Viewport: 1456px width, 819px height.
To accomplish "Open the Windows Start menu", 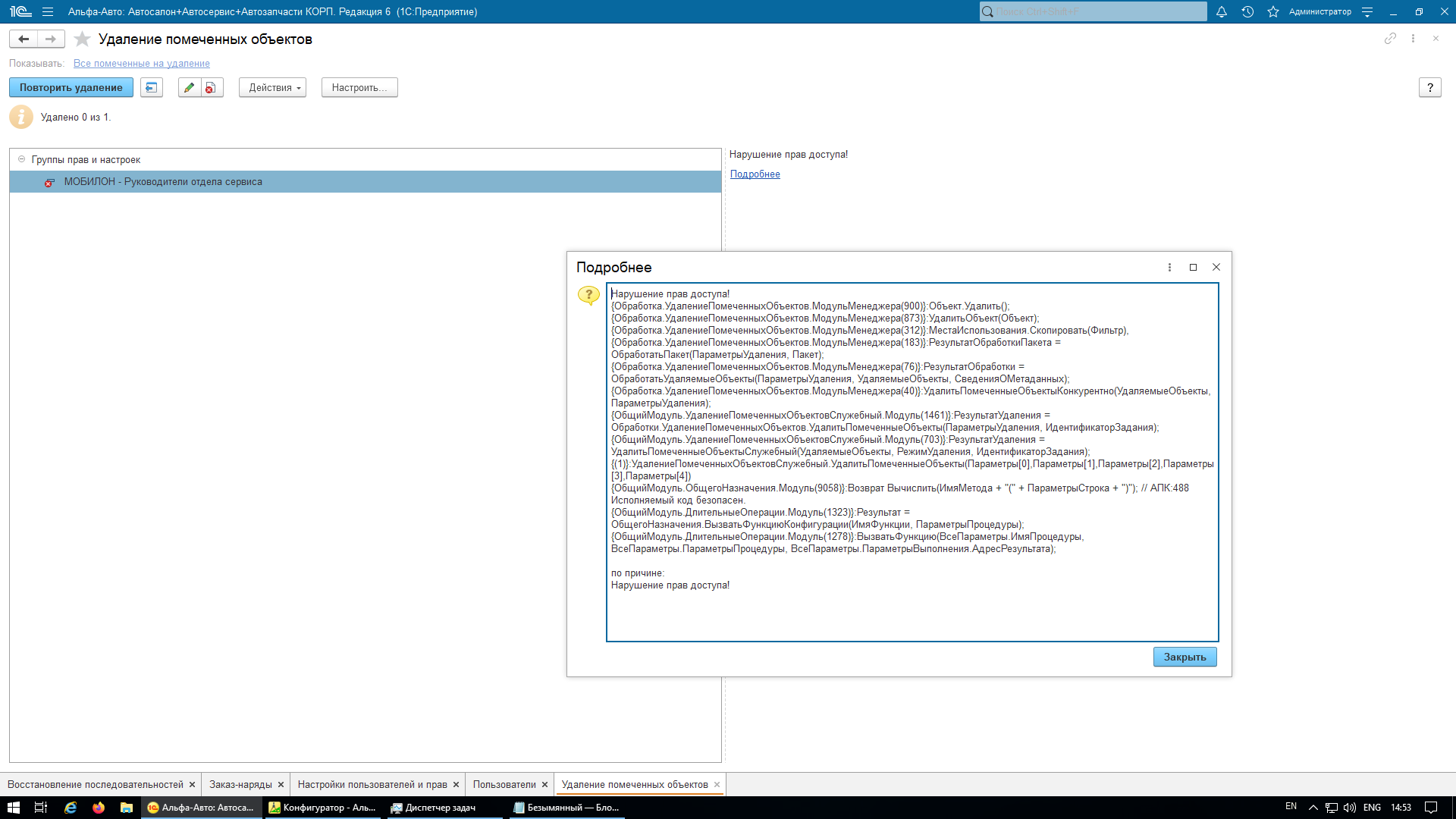I will pos(13,808).
